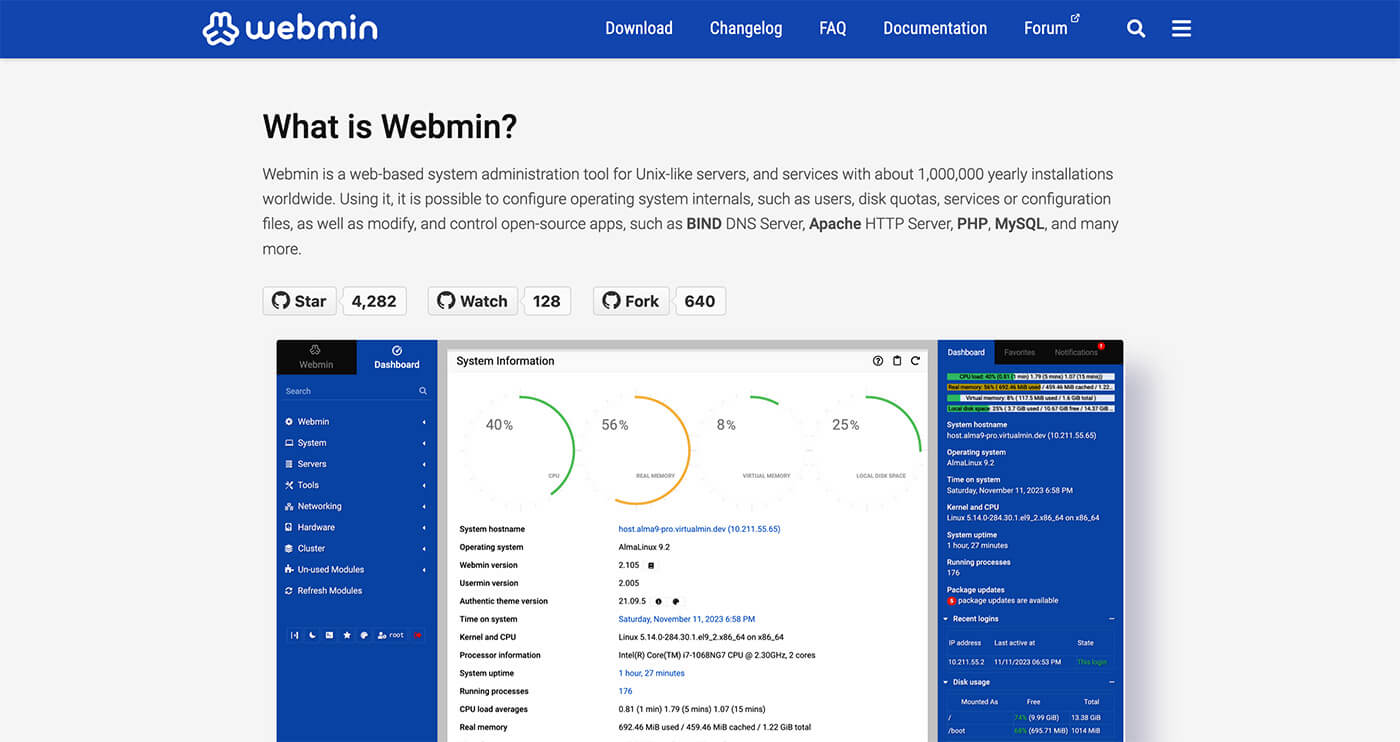This screenshot has width=1400, height=742.
Task: Open the hamburger menu in header
Action: [x=1181, y=29]
